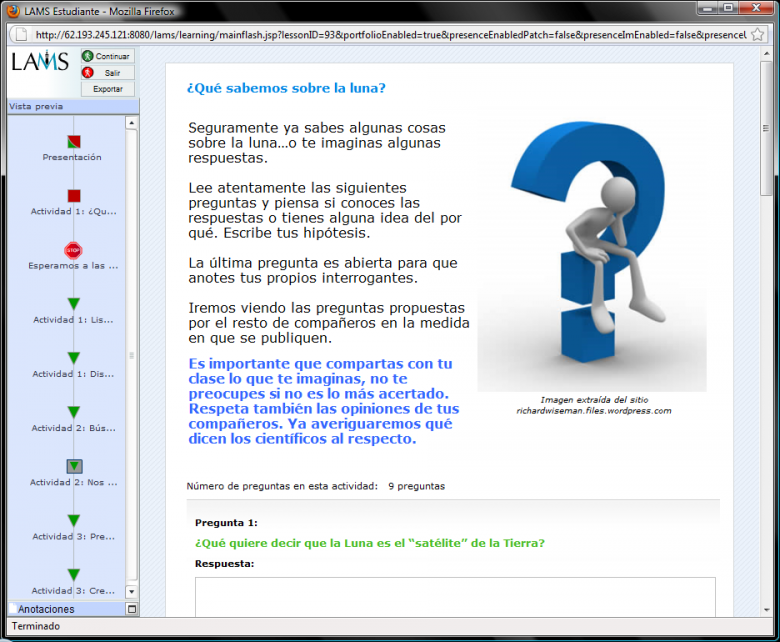This screenshot has width=780, height=642.
Task: Click the 'Actividad 1: Lis...' label
Action: (x=73, y=320)
